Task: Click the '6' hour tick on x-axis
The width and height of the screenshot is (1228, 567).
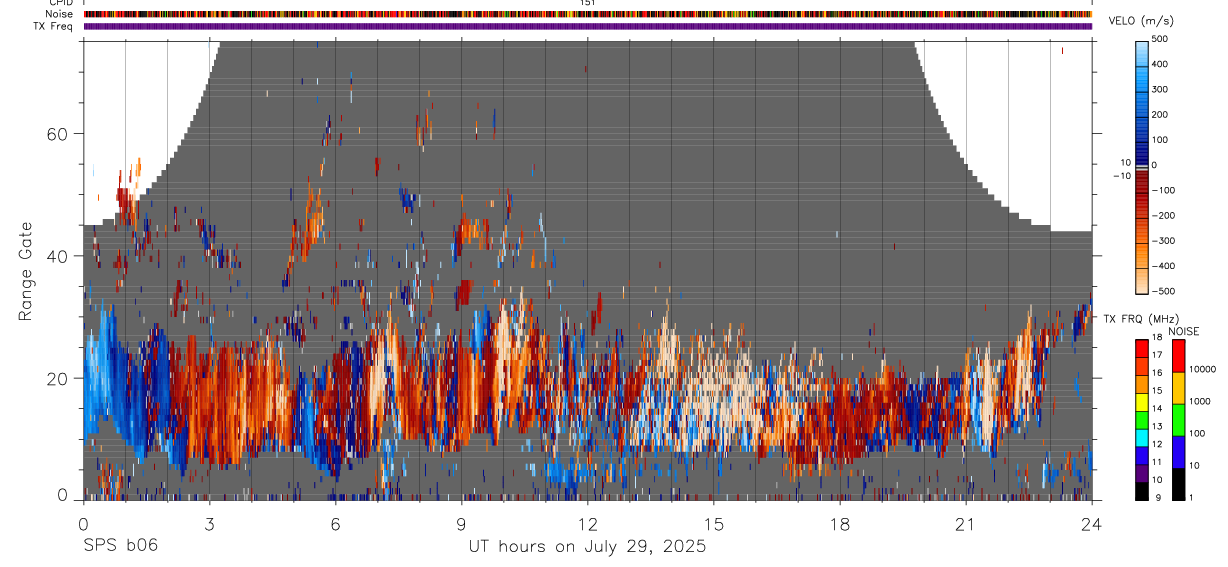Action: click(x=336, y=524)
